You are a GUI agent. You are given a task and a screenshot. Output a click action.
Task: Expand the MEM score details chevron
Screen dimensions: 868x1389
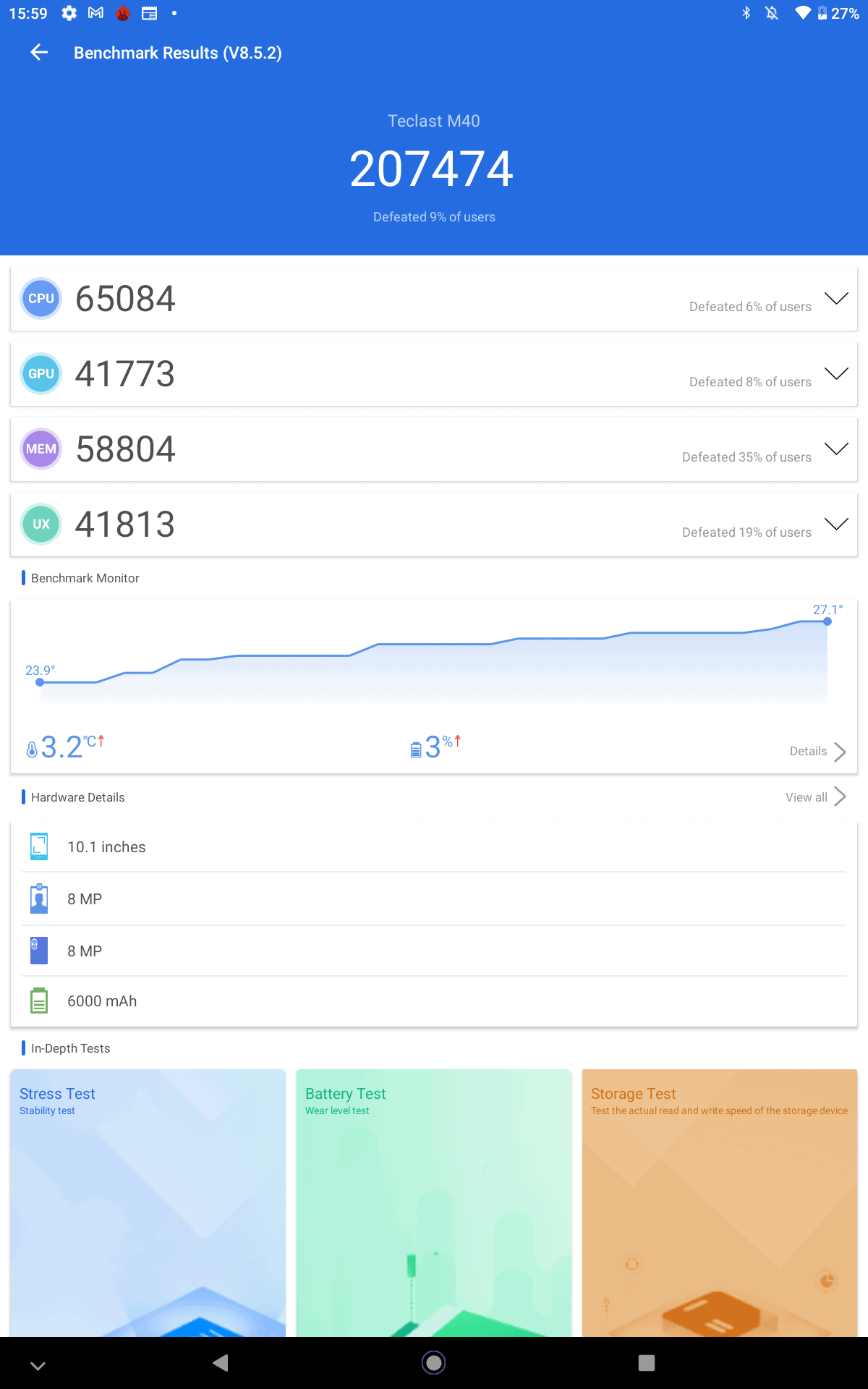click(x=836, y=449)
